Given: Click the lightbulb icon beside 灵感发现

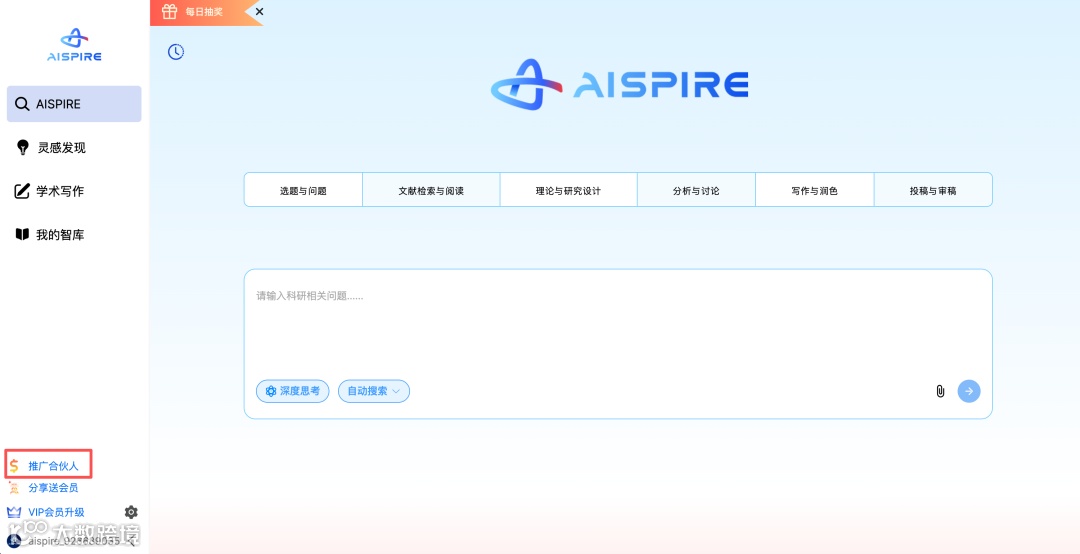Looking at the screenshot, I should (23, 147).
